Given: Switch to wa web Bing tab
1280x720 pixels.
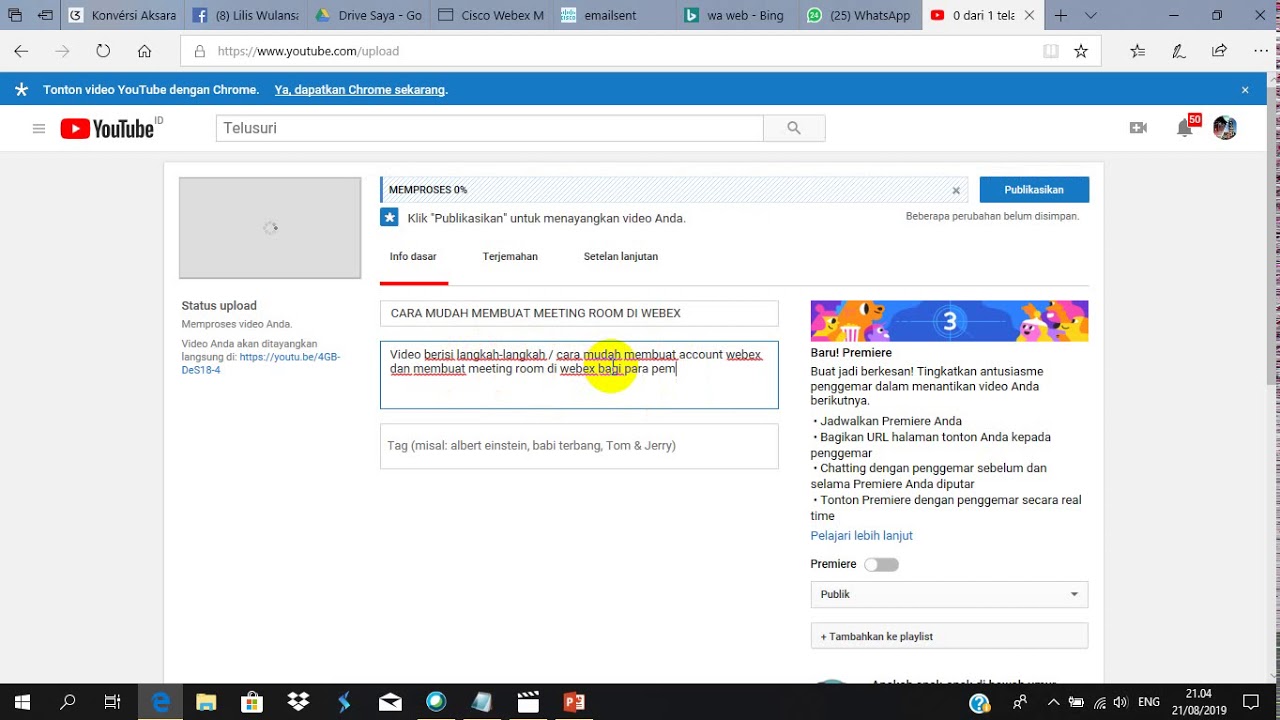Looking at the screenshot, I should pyautogui.click(x=735, y=15).
